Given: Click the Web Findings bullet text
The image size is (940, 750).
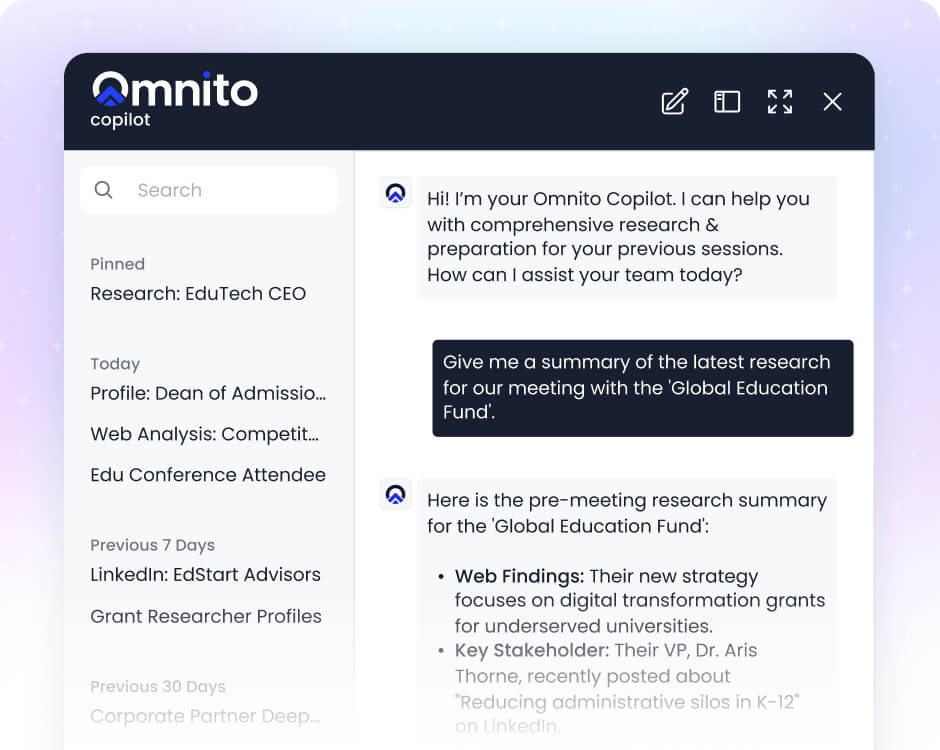Looking at the screenshot, I should coord(640,601).
